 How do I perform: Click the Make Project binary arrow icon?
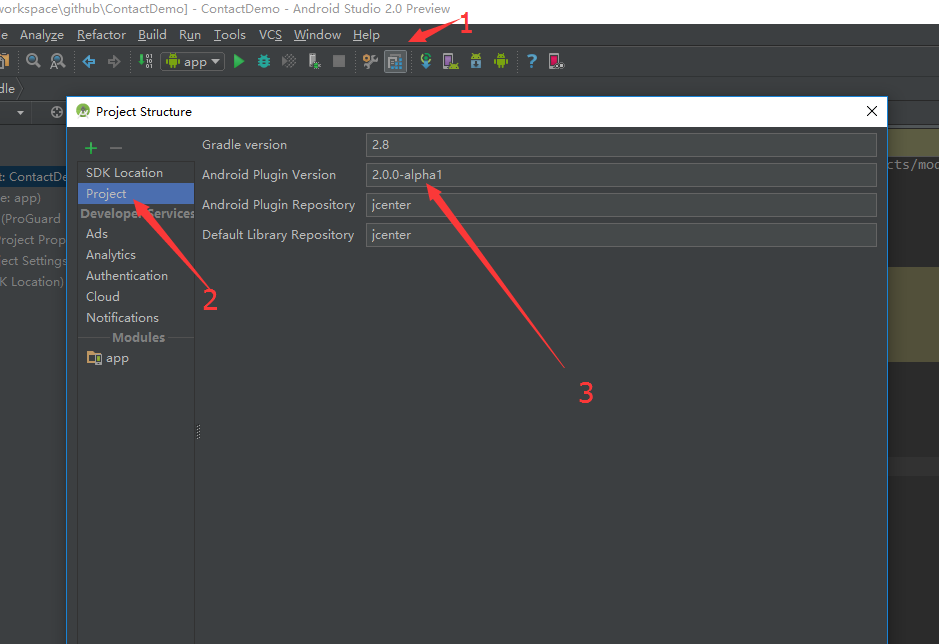[146, 61]
